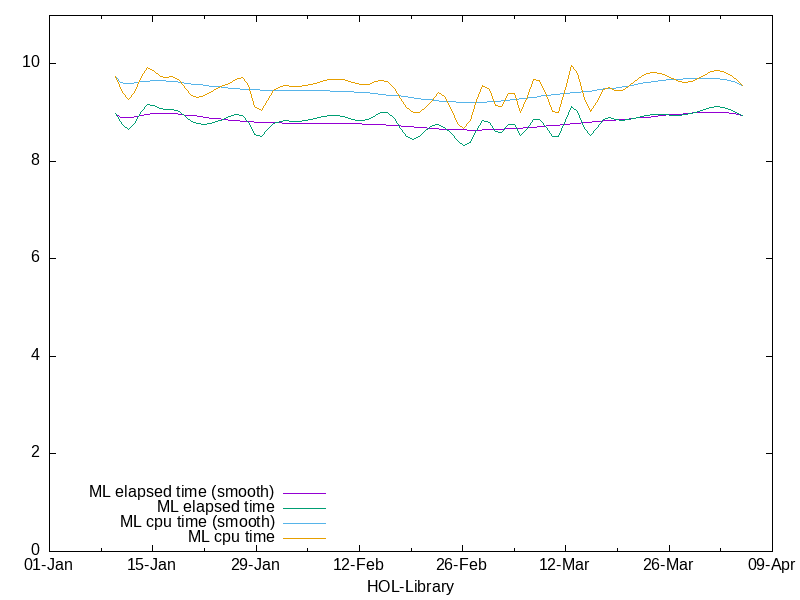Click the 26-Feb date tick label
This screenshot has width=800, height=600.
point(461,565)
